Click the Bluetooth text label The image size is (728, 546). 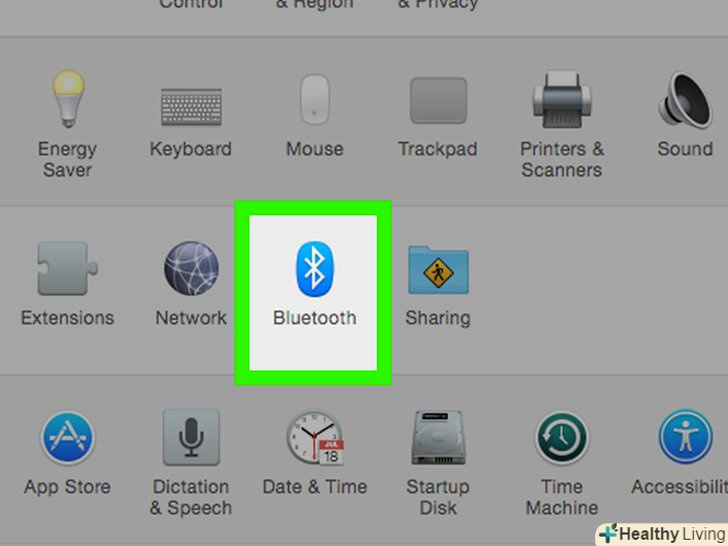314,318
